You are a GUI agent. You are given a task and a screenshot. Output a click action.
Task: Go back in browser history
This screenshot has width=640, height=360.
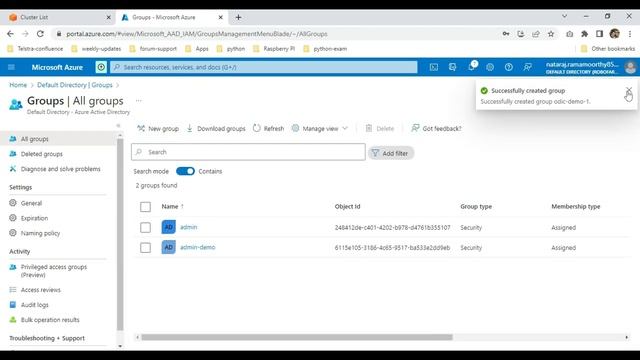tap(10, 34)
